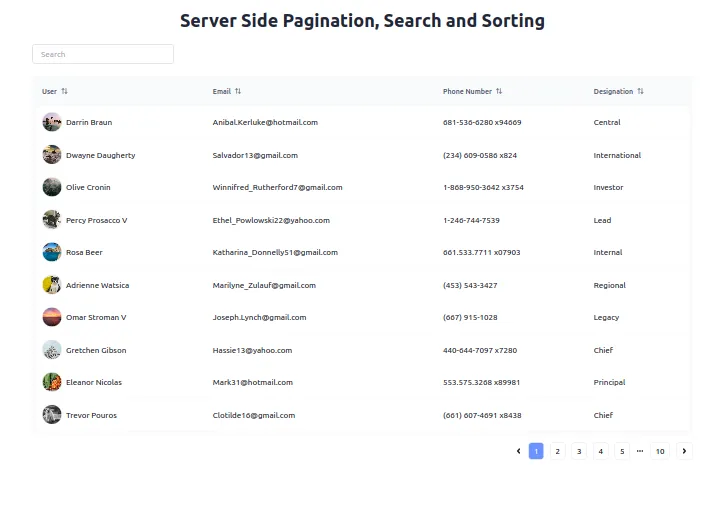This screenshot has width=725, height=506.
Task: Click Adrienne Watsica's avatar
Action: click(52, 285)
